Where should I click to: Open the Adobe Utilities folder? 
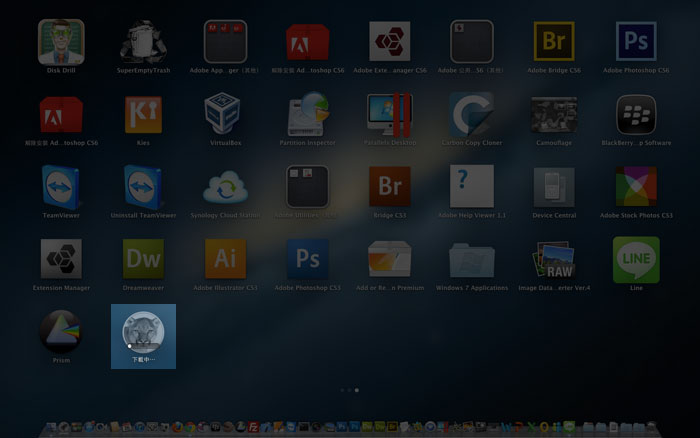click(308, 187)
